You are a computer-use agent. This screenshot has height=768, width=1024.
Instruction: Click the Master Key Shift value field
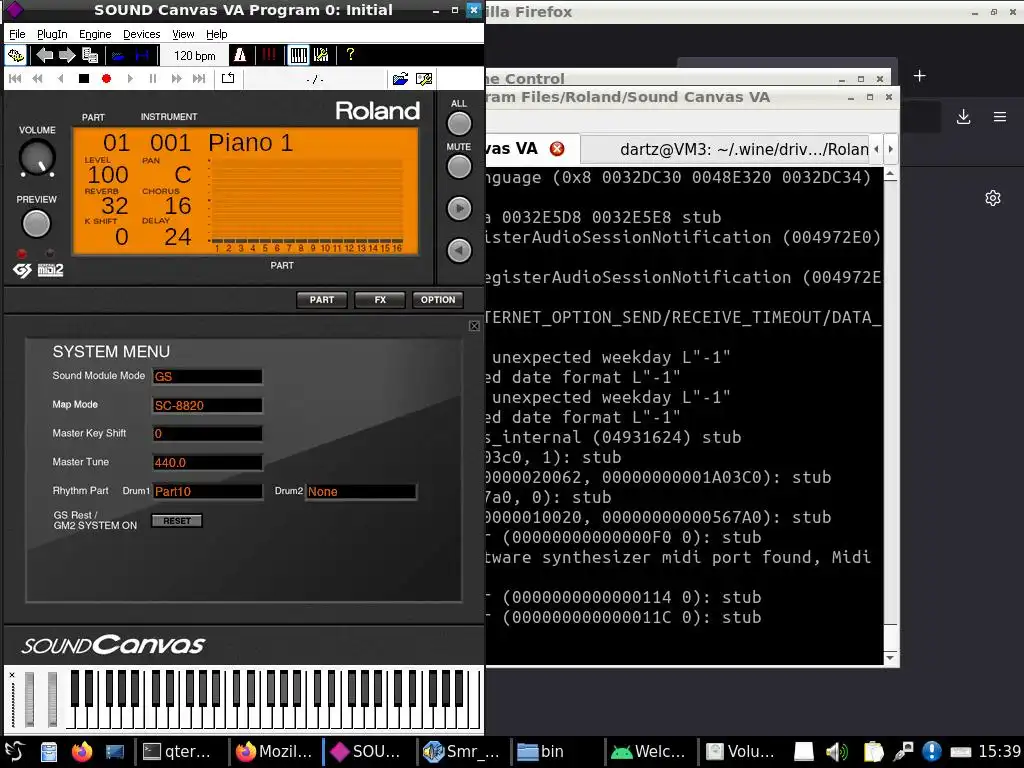click(207, 434)
